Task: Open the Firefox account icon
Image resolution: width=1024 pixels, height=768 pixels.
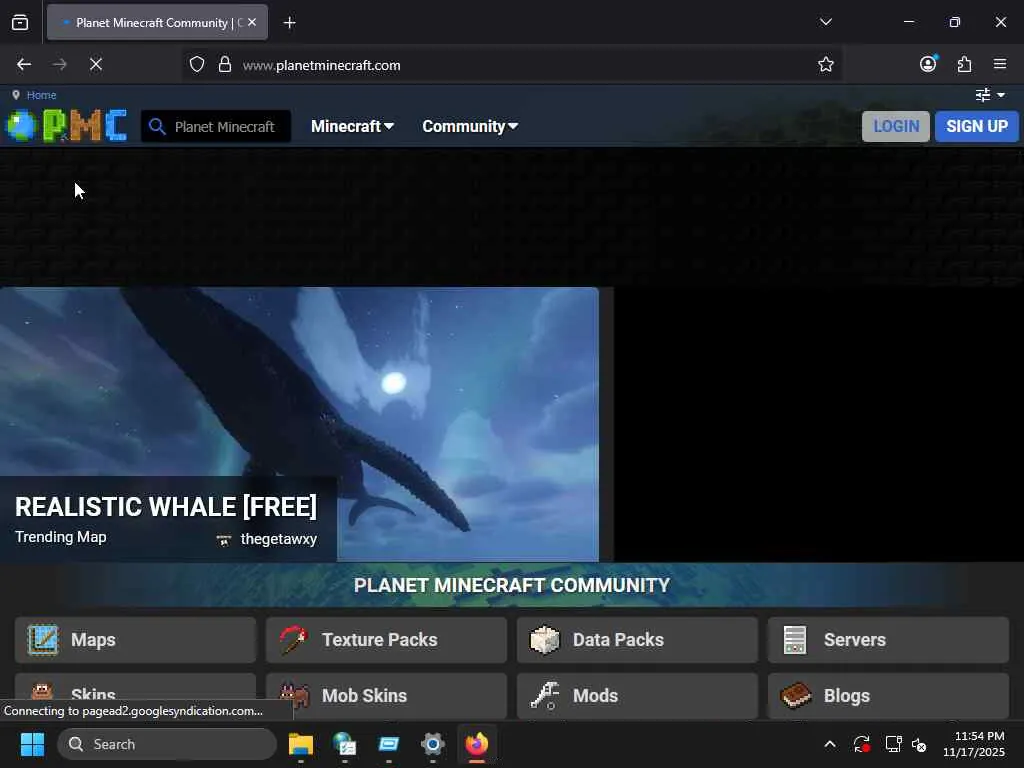Action: [x=928, y=63]
